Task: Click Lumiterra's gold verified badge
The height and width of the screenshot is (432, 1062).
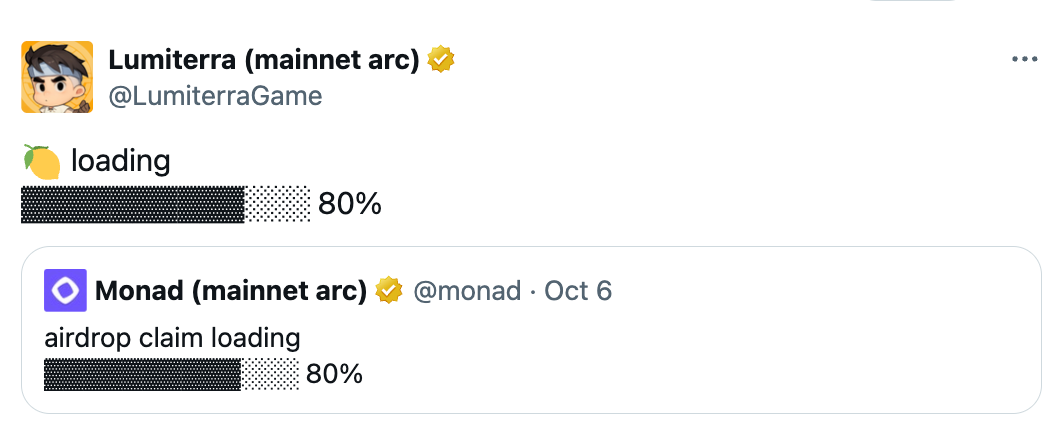Action: pyautogui.click(x=441, y=60)
